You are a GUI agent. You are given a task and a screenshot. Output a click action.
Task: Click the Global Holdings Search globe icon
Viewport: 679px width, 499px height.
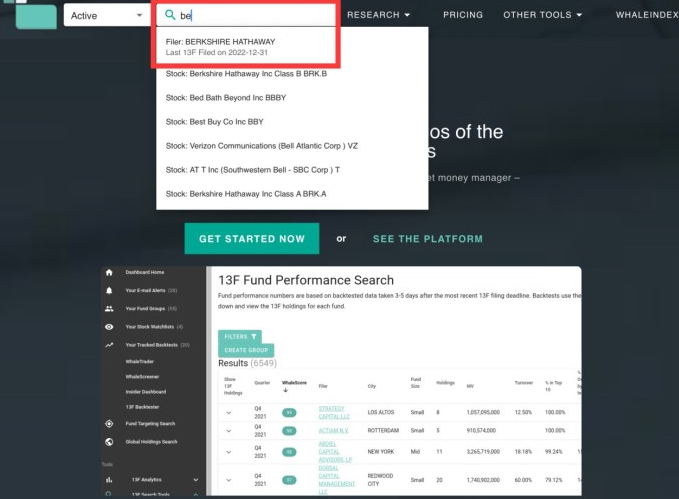(x=109, y=442)
